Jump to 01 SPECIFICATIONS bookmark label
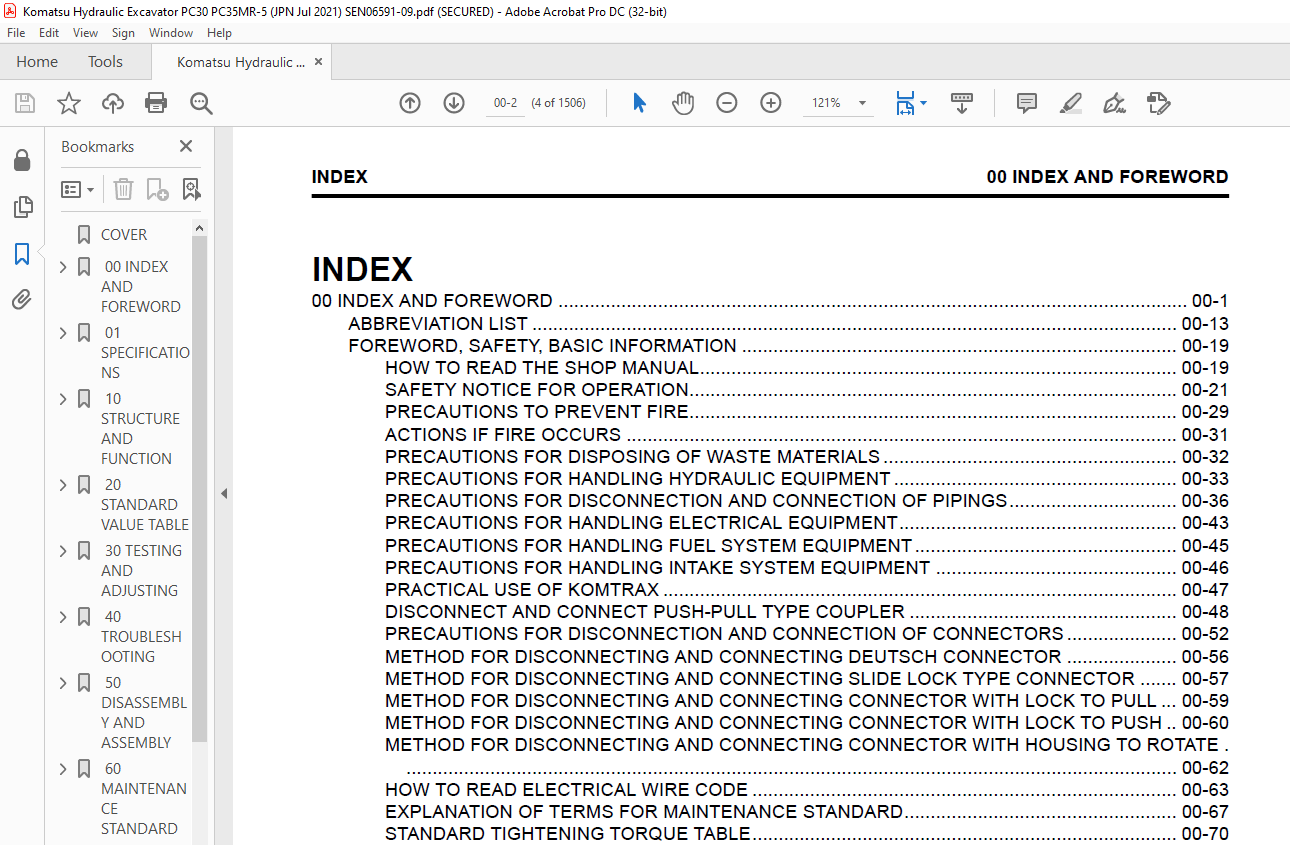Image resolution: width=1290 pixels, height=845 pixels. pos(144,353)
